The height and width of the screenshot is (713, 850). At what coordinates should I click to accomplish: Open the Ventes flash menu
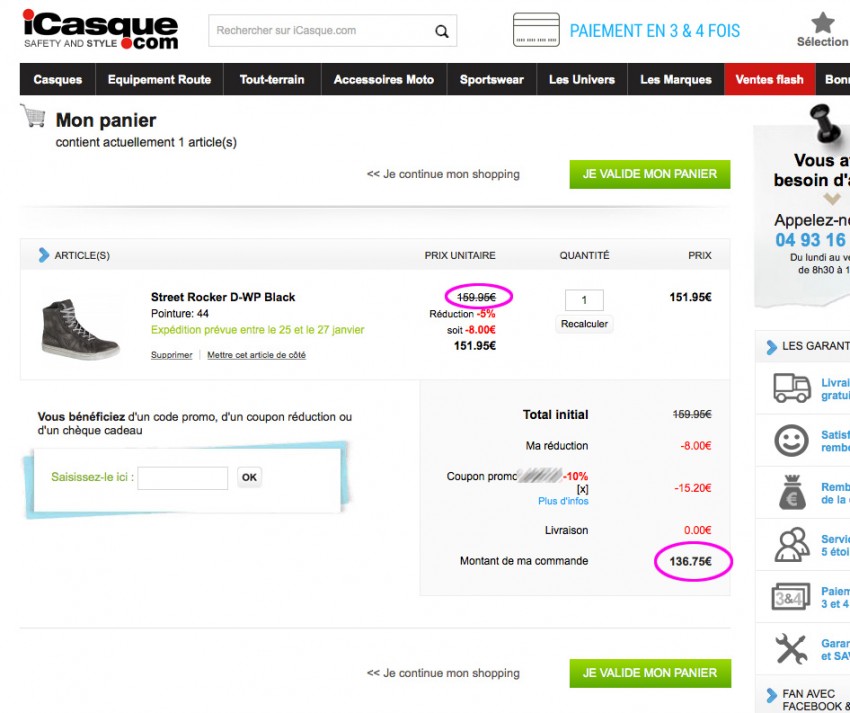point(769,78)
